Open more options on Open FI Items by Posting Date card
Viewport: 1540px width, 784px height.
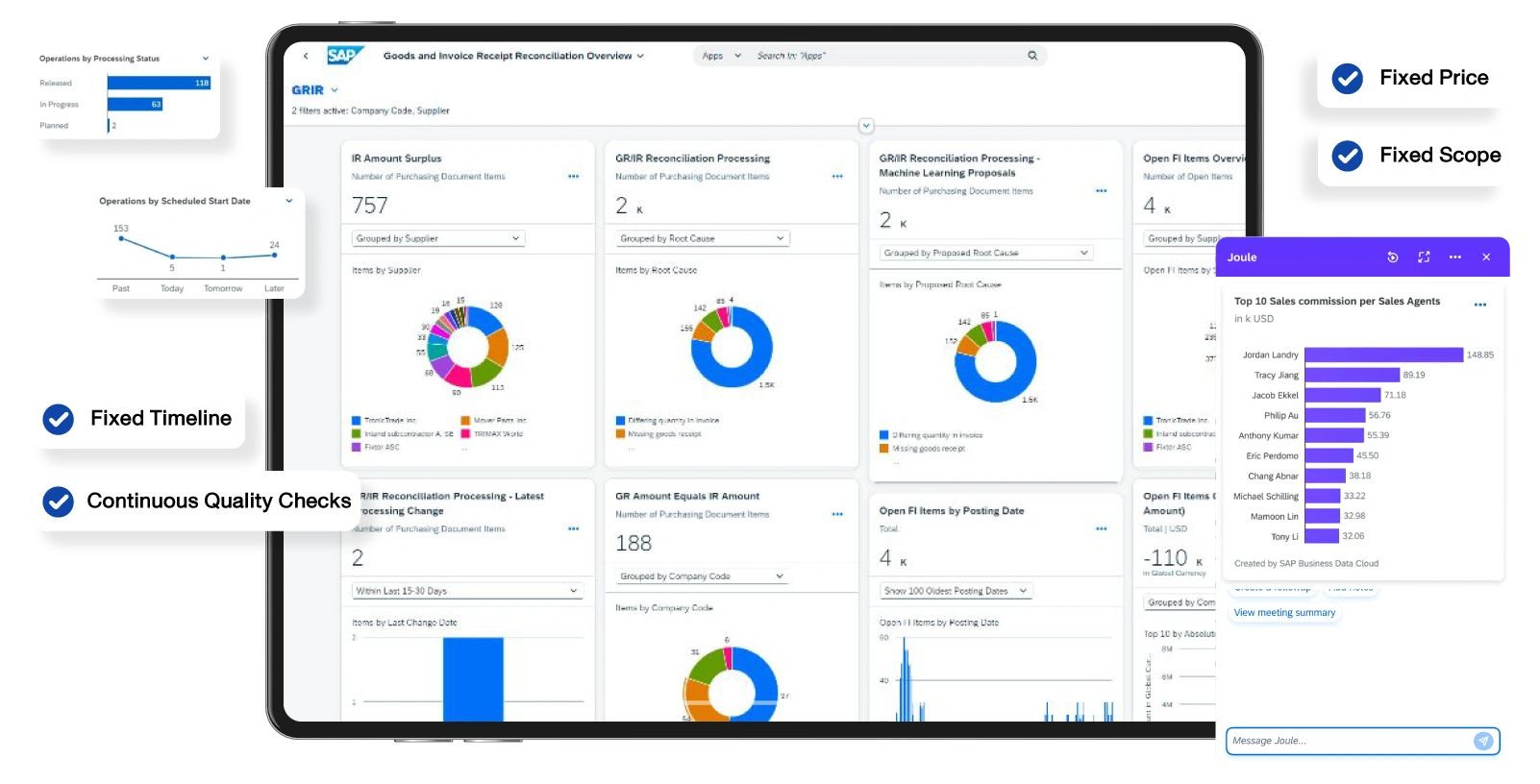point(1102,529)
